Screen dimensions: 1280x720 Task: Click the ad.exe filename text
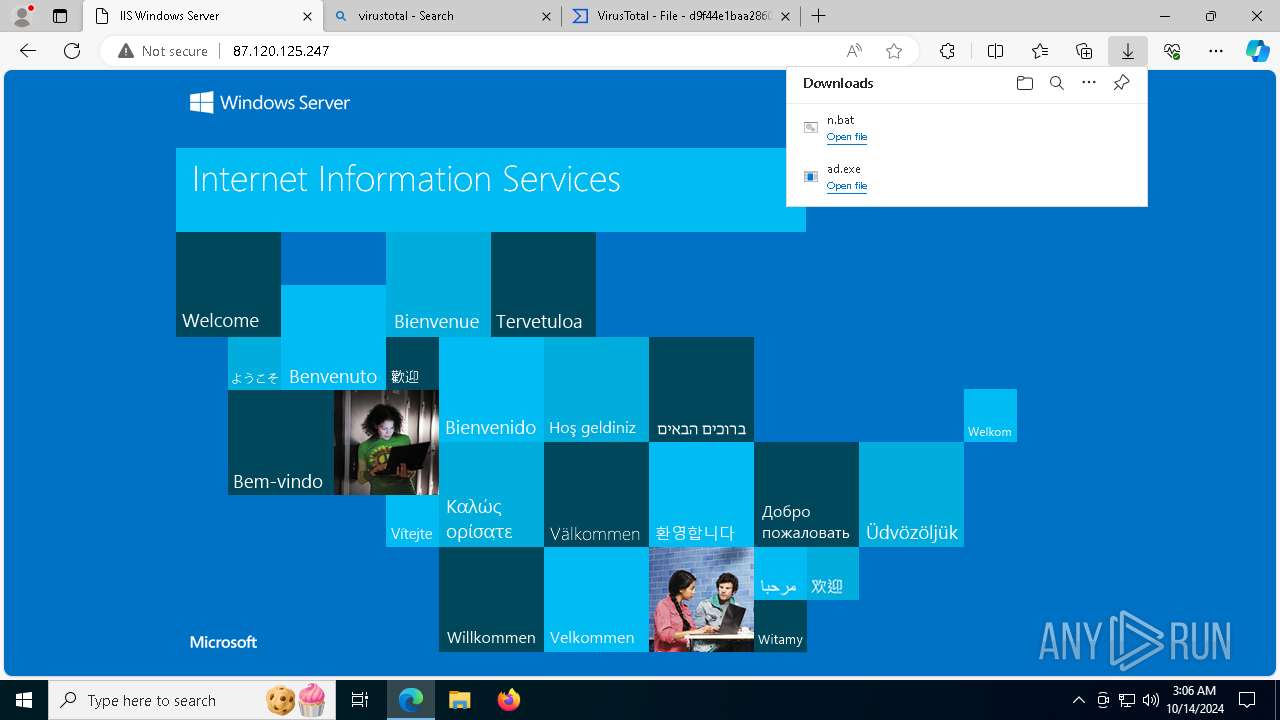pyautogui.click(x=843, y=169)
